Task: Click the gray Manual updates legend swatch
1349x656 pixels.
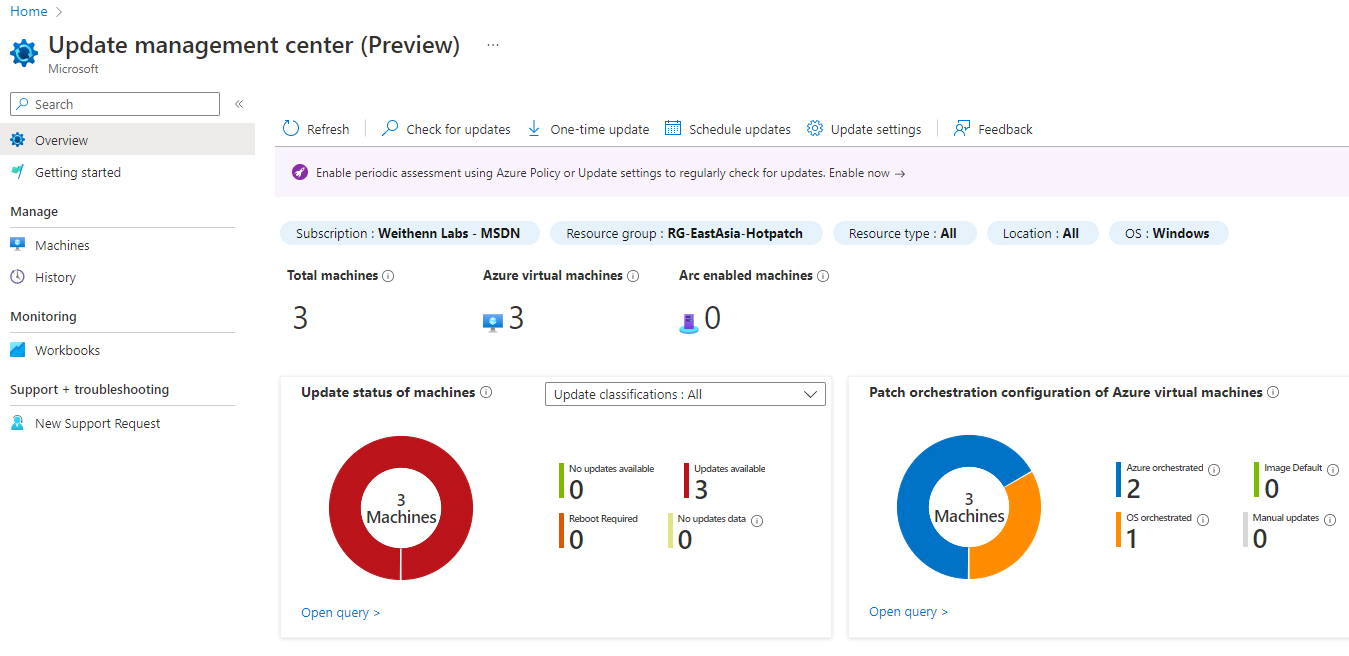Action: pos(1245,530)
